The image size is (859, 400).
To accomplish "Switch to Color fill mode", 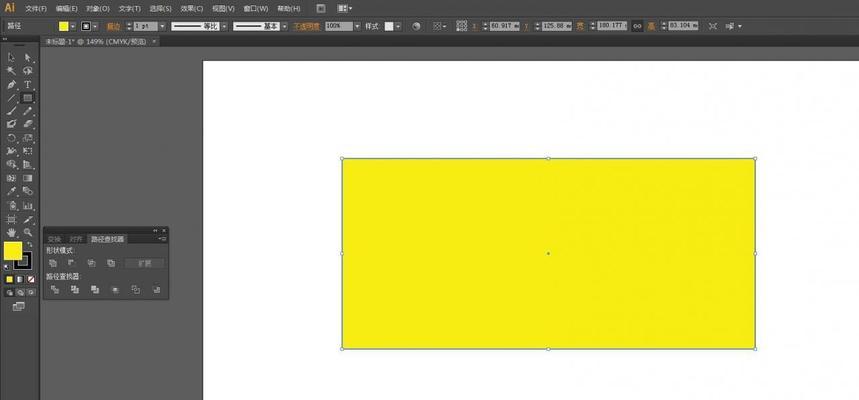I will [x=9, y=279].
